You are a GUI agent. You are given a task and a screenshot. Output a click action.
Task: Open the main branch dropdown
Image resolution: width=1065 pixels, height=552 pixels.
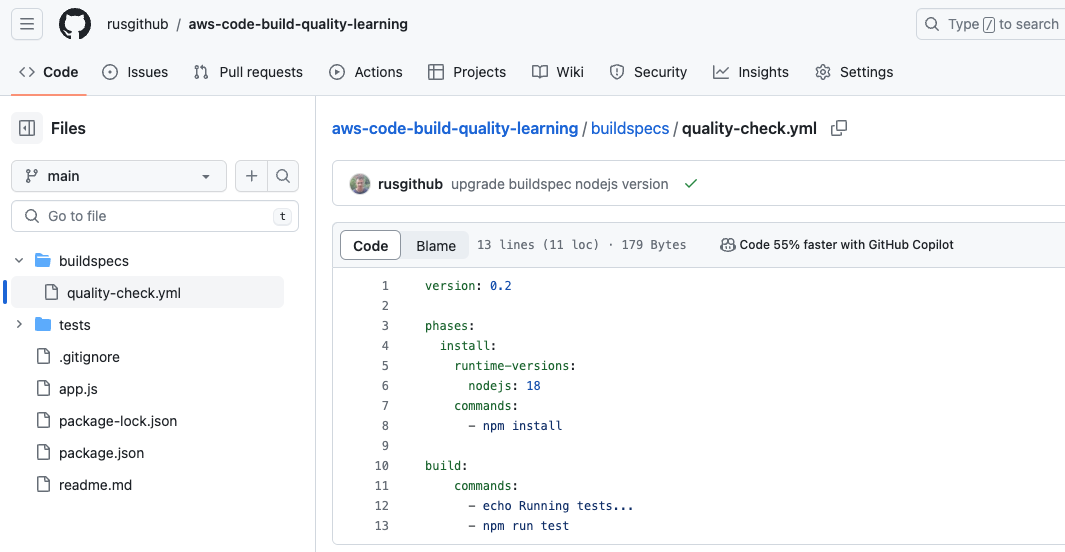119,177
